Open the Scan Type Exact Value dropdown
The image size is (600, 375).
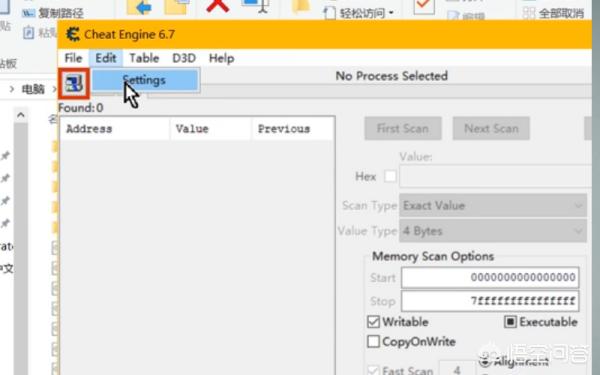pyautogui.click(x=493, y=206)
